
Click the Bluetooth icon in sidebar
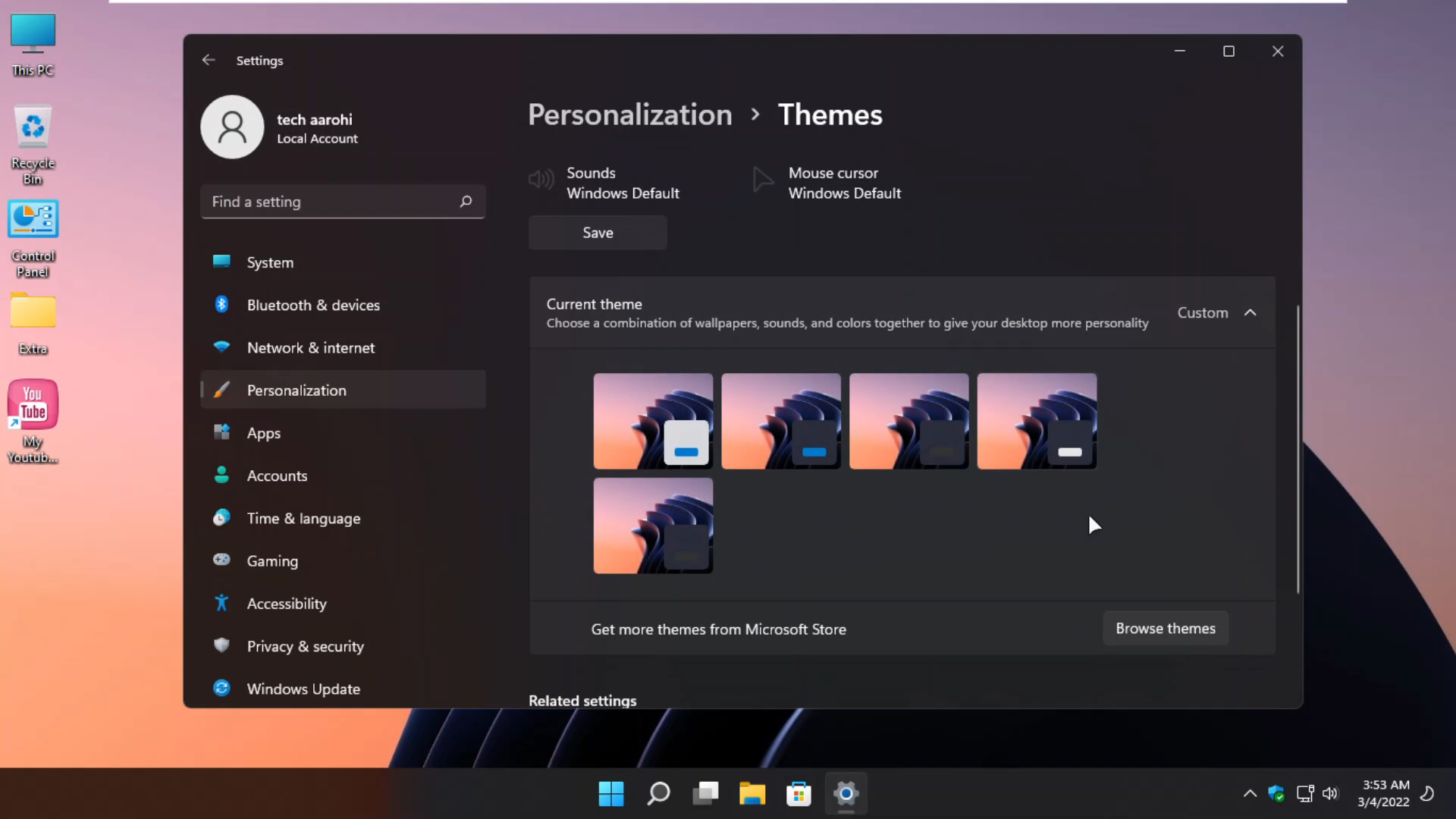click(x=221, y=304)
